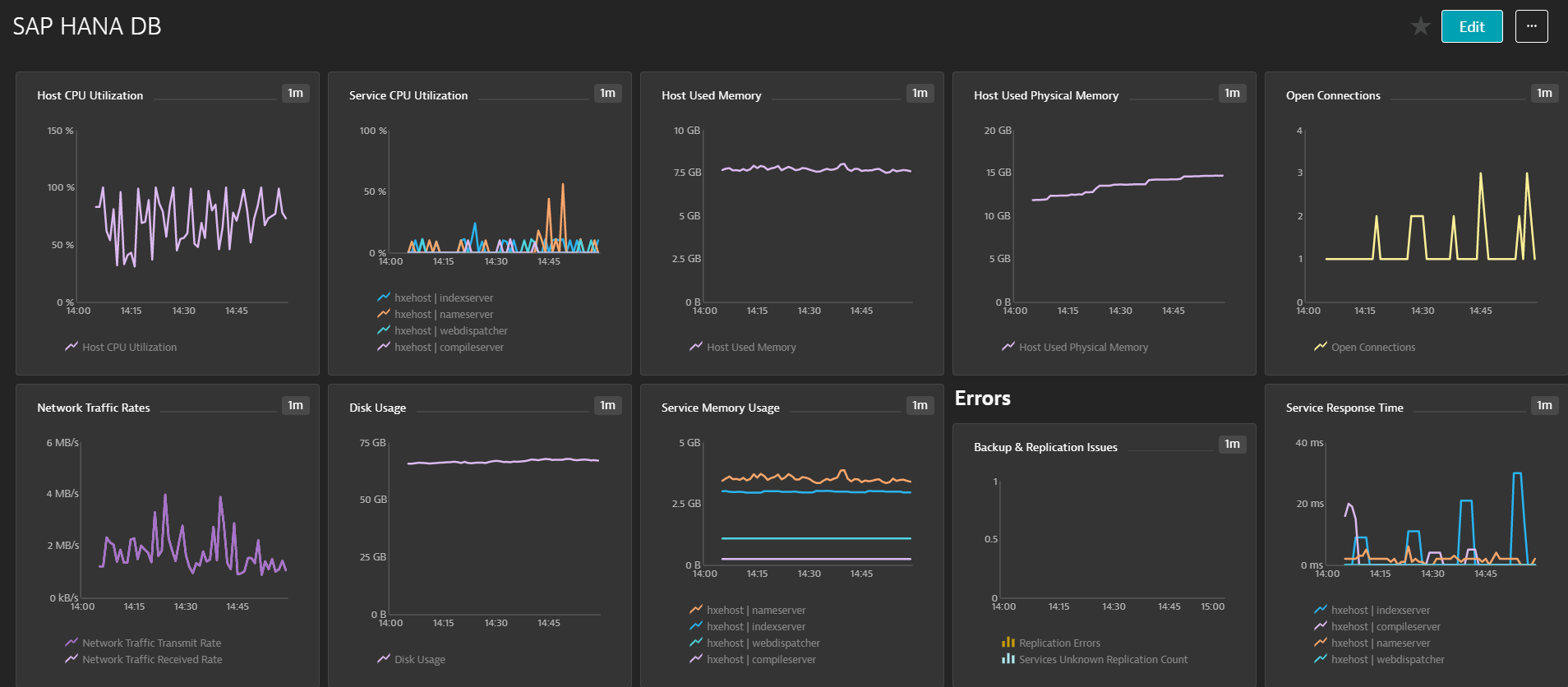Click 1m badge on Service Memory Usage
The width and height of the screenshot is (1568, 687).
920,405
